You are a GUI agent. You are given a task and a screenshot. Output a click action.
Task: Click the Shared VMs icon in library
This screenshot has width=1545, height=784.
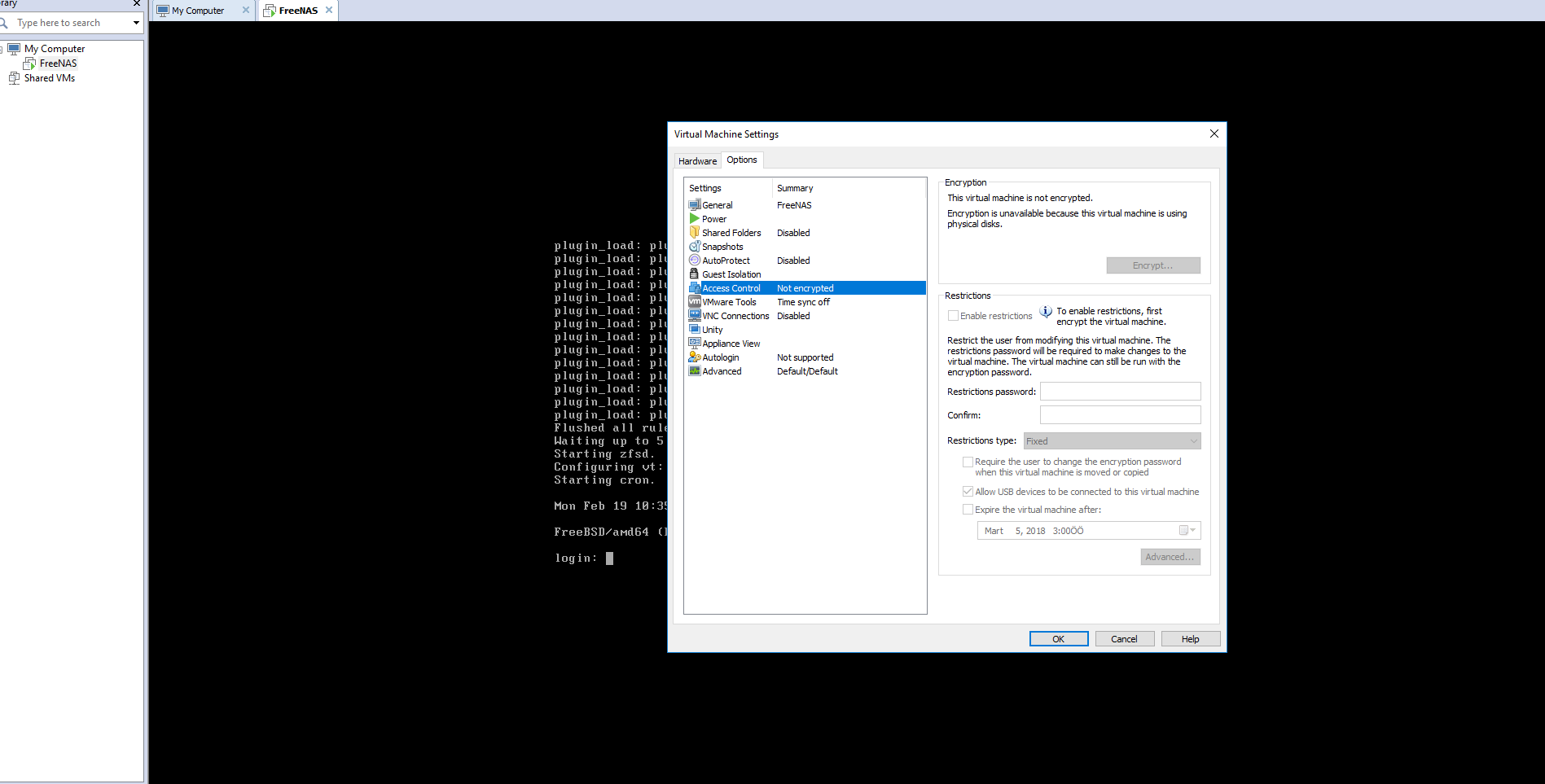click(x=14, y=78)
